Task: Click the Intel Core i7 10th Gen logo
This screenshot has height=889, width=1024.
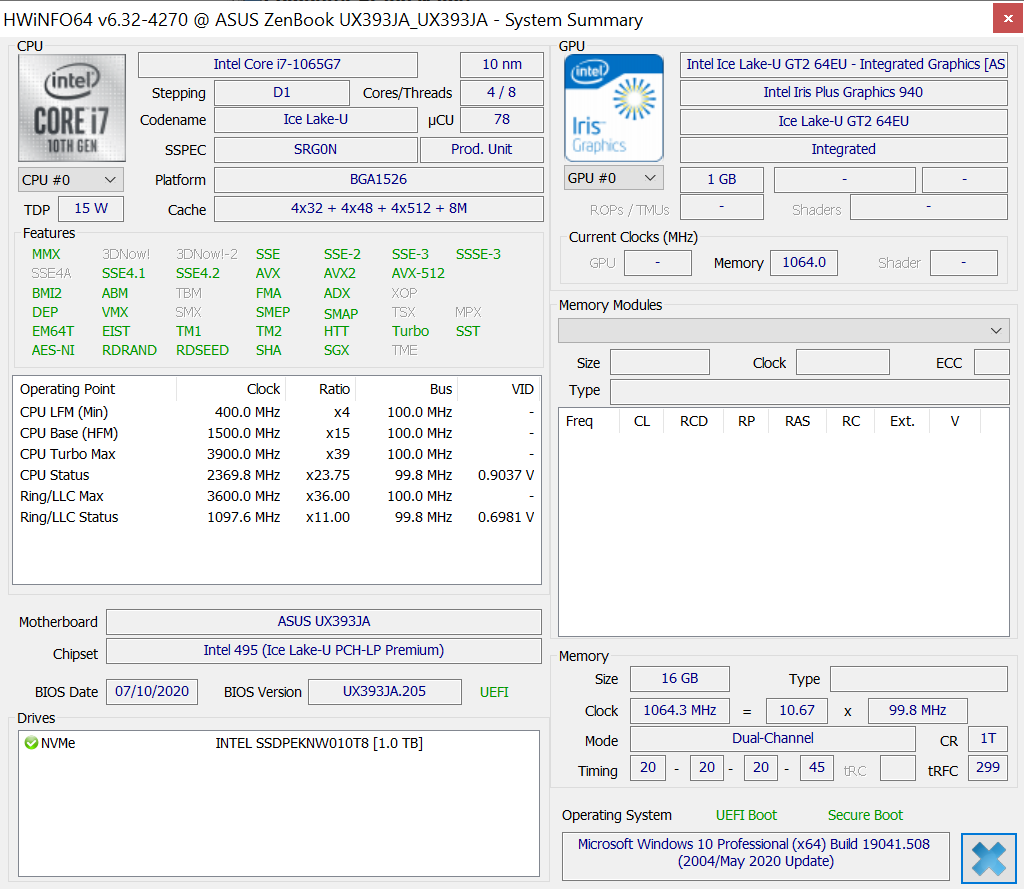Action: (72, 108)
